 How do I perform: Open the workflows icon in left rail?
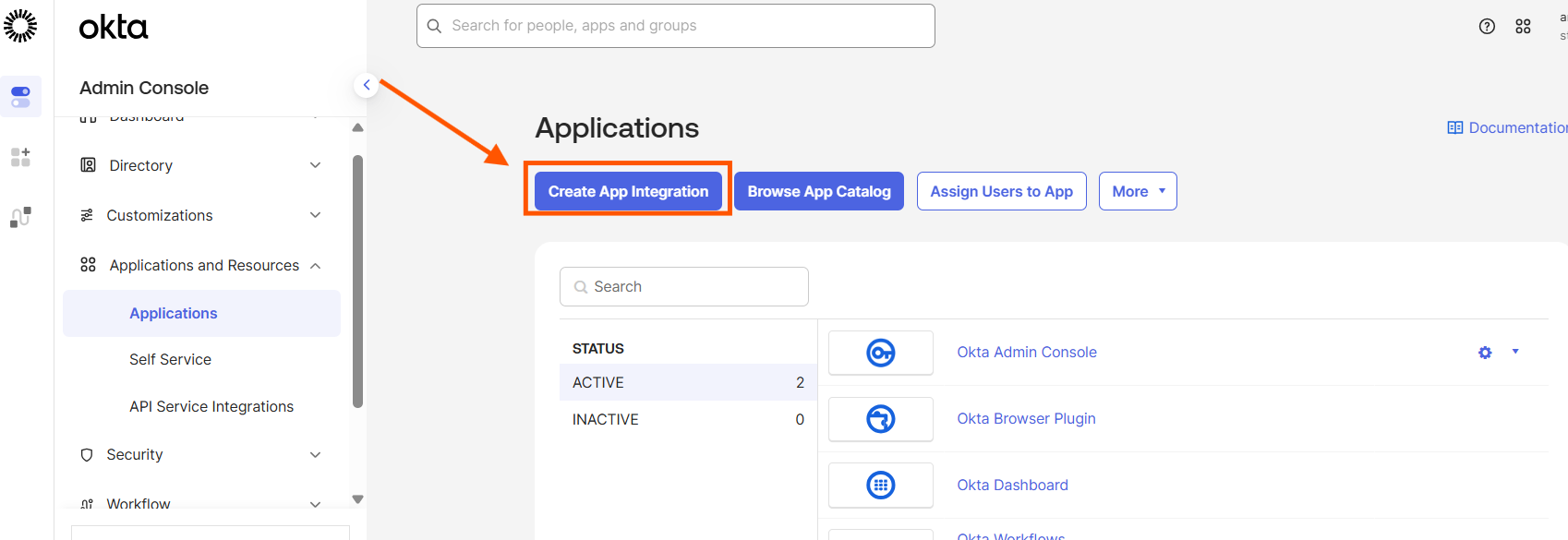tap(20, 217)
